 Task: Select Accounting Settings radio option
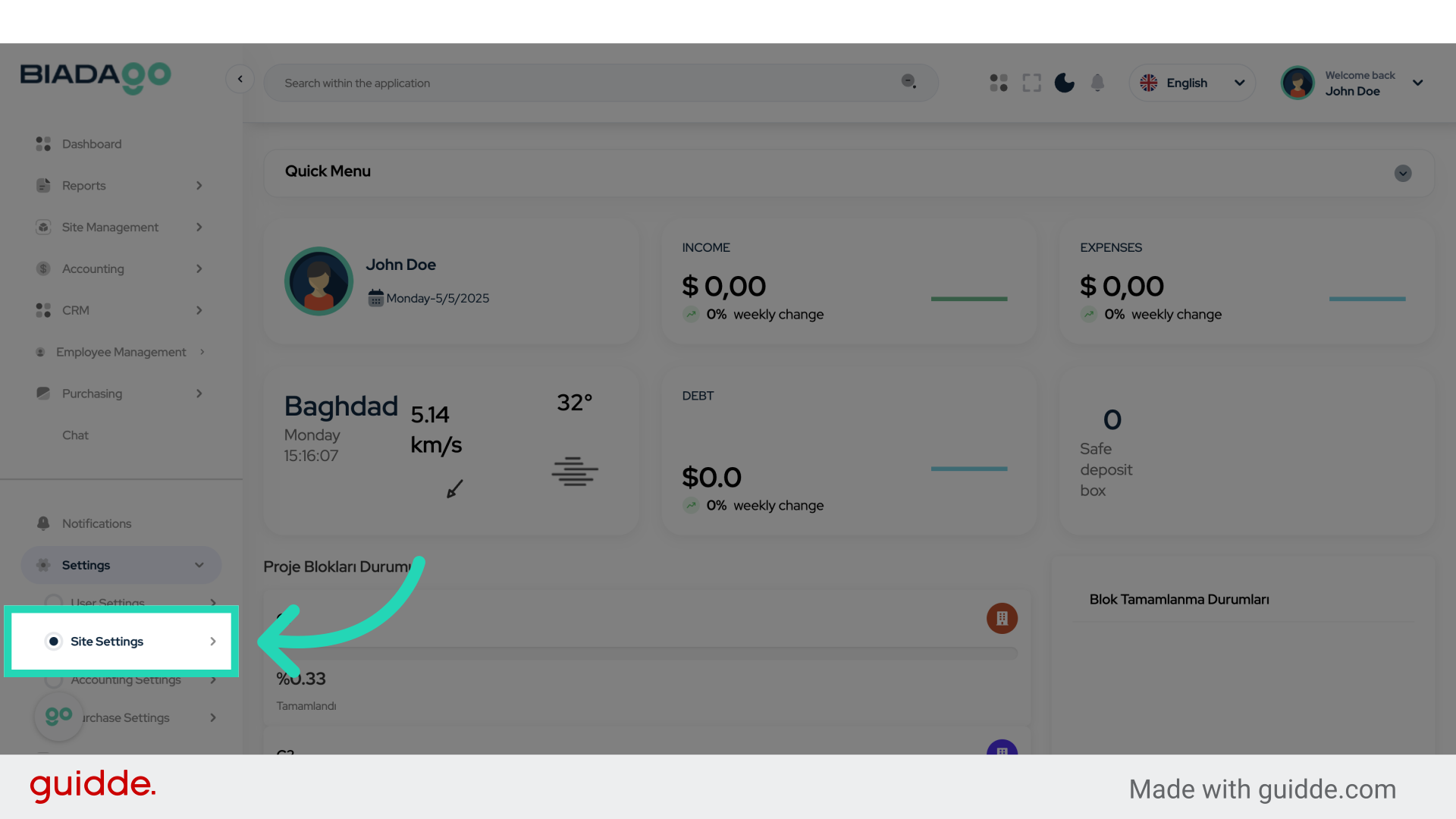coord(54,680)
